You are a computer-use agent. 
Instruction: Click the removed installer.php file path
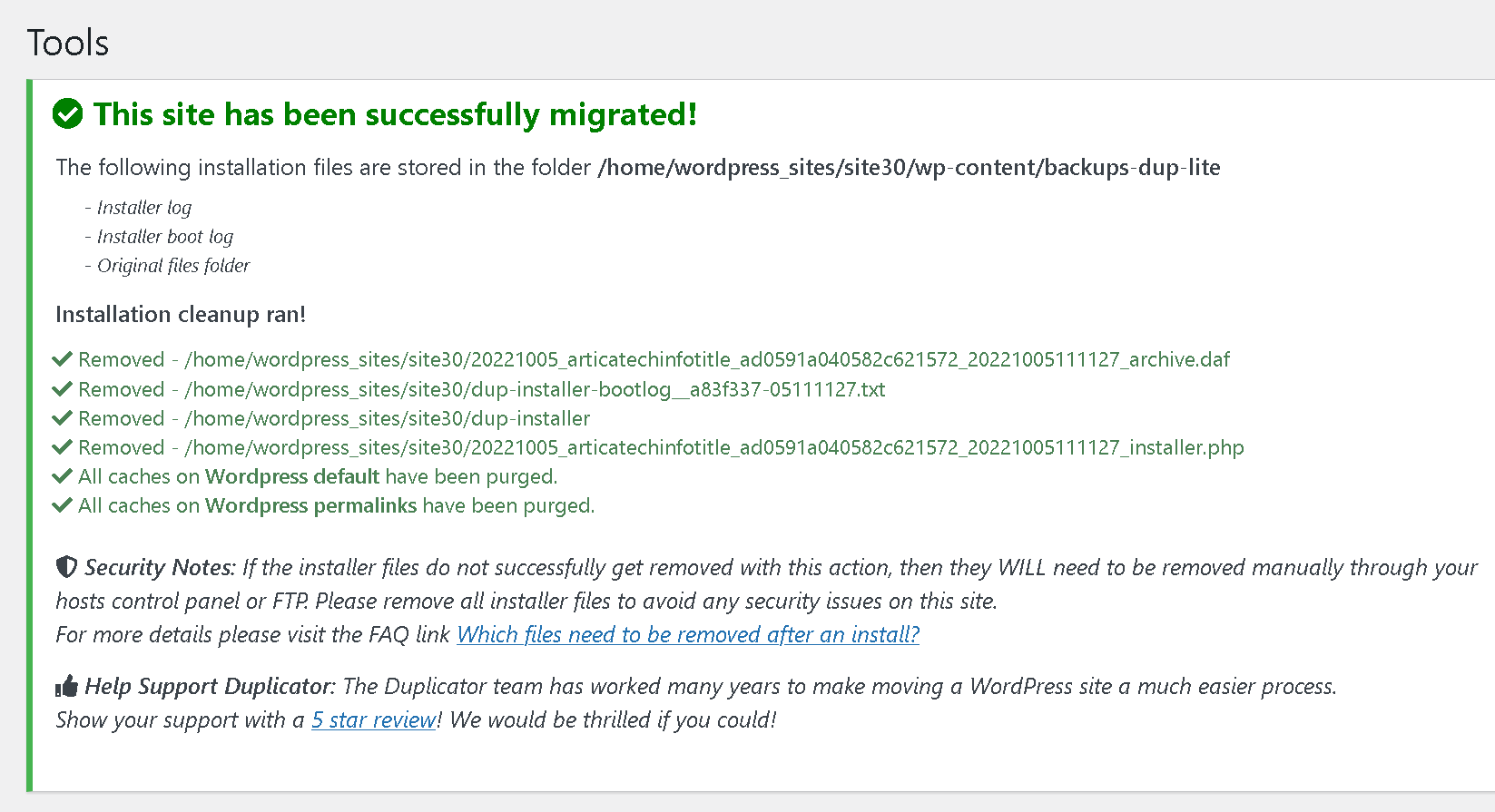713,447
